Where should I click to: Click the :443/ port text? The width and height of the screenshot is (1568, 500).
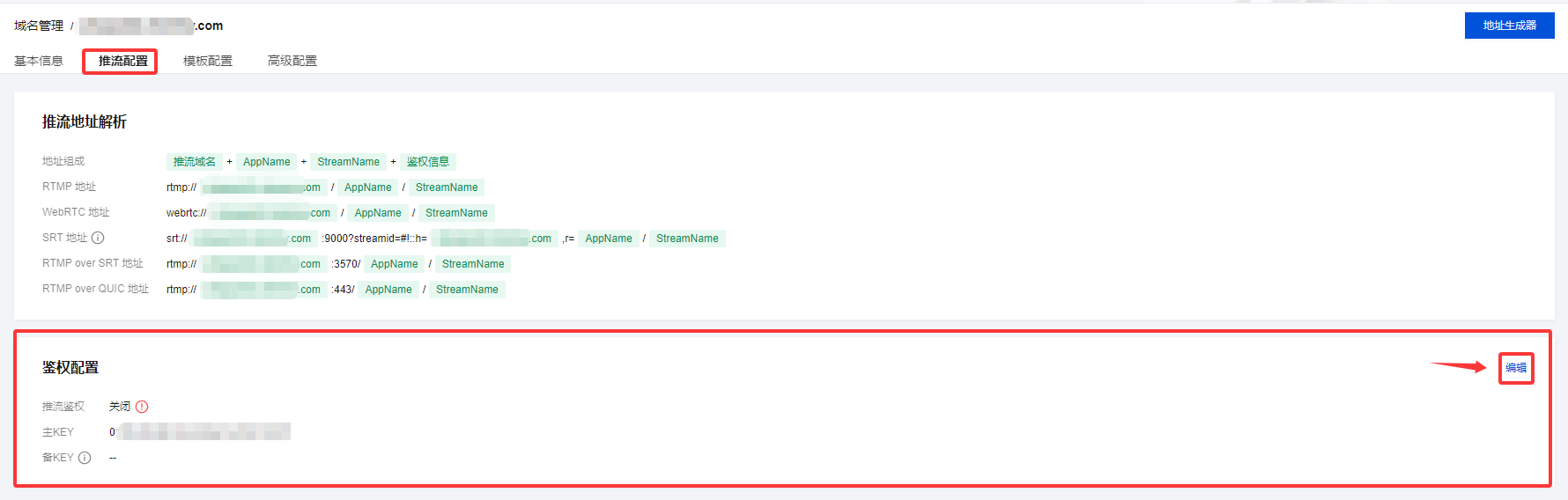(343, 290)
